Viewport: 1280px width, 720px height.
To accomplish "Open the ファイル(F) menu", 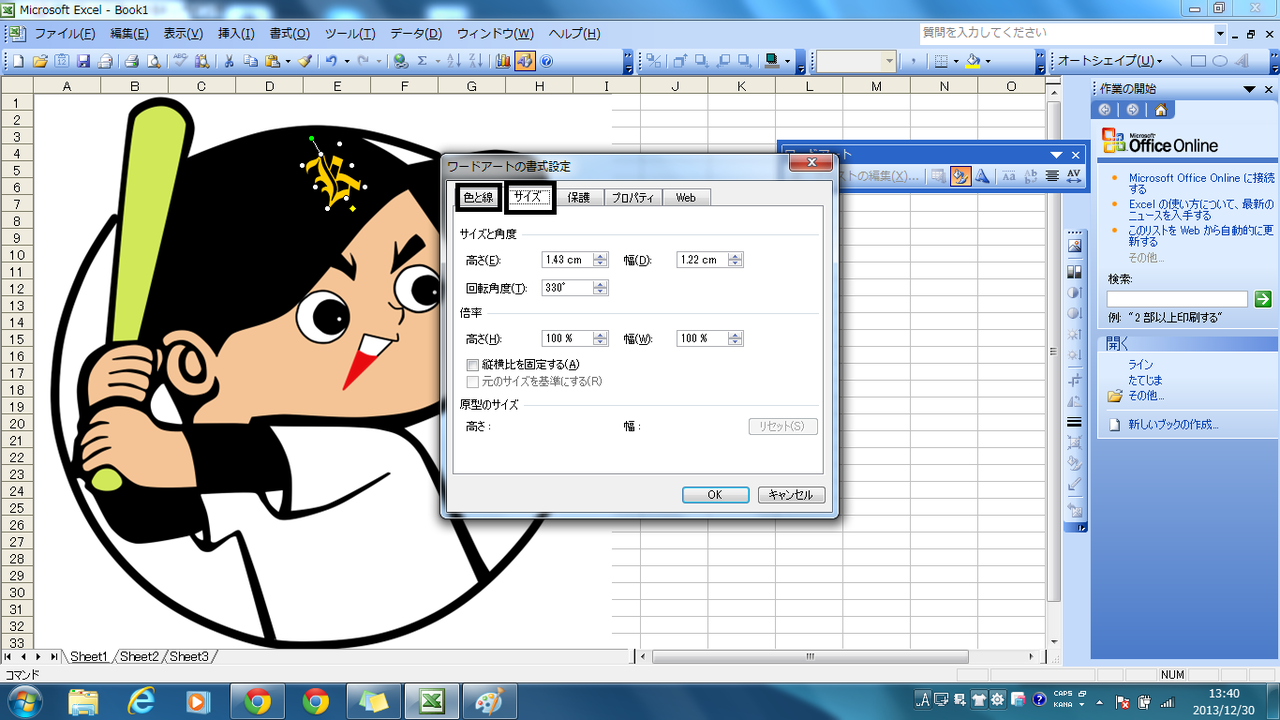I will (64, 33).
